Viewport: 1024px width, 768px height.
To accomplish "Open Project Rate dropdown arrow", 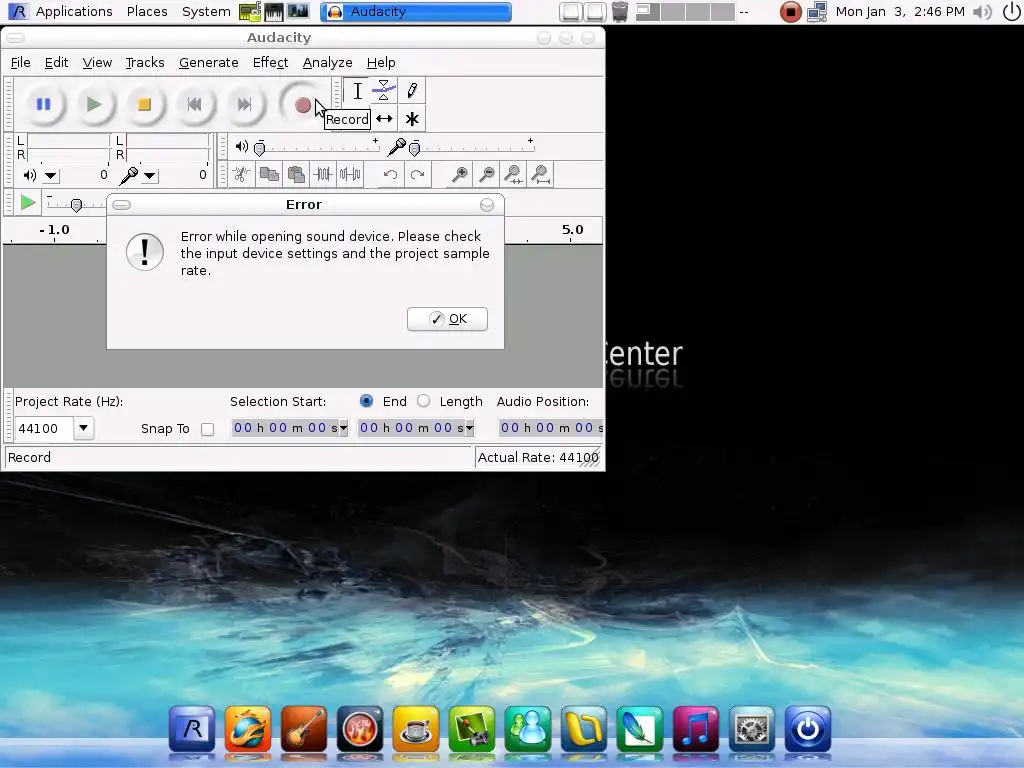I will coord(84,428).
